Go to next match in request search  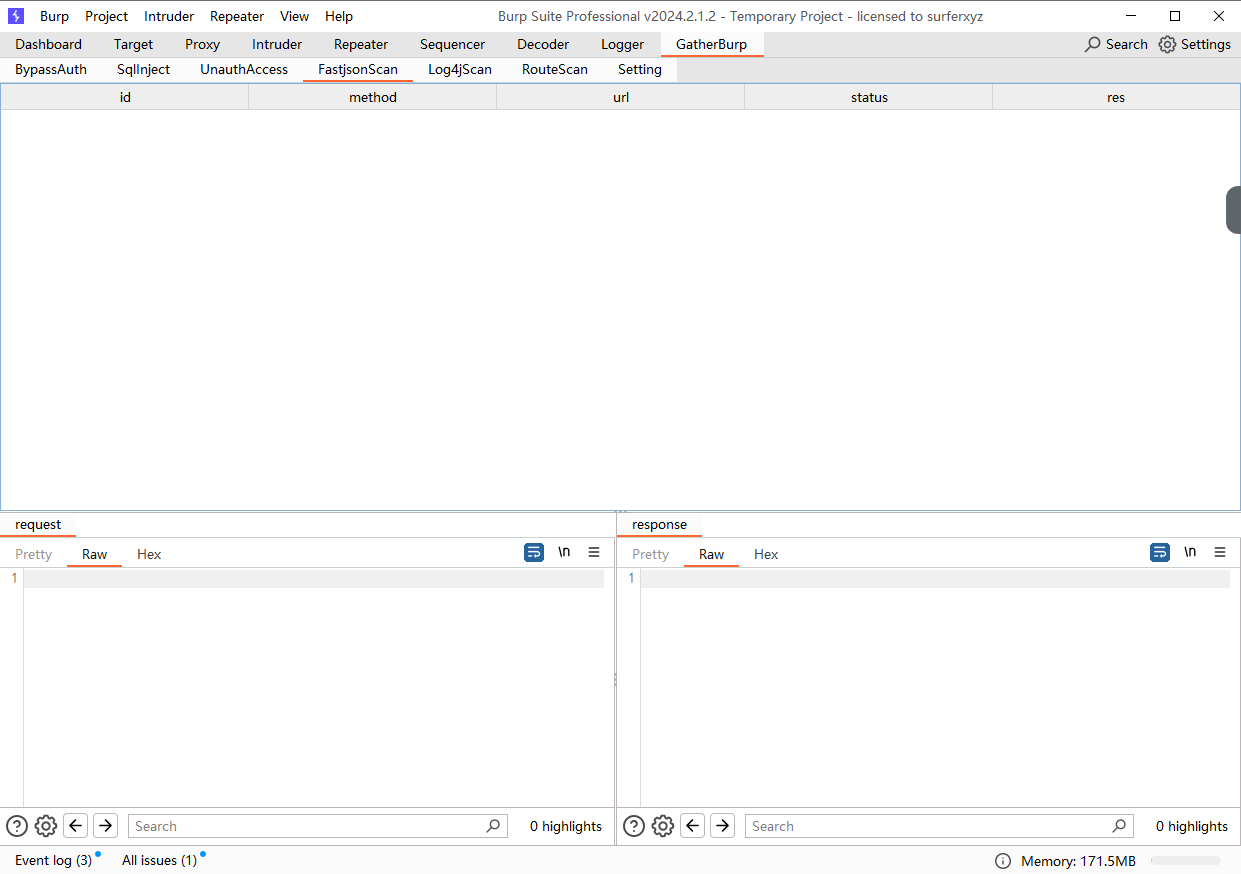click(x=106, y=826)
